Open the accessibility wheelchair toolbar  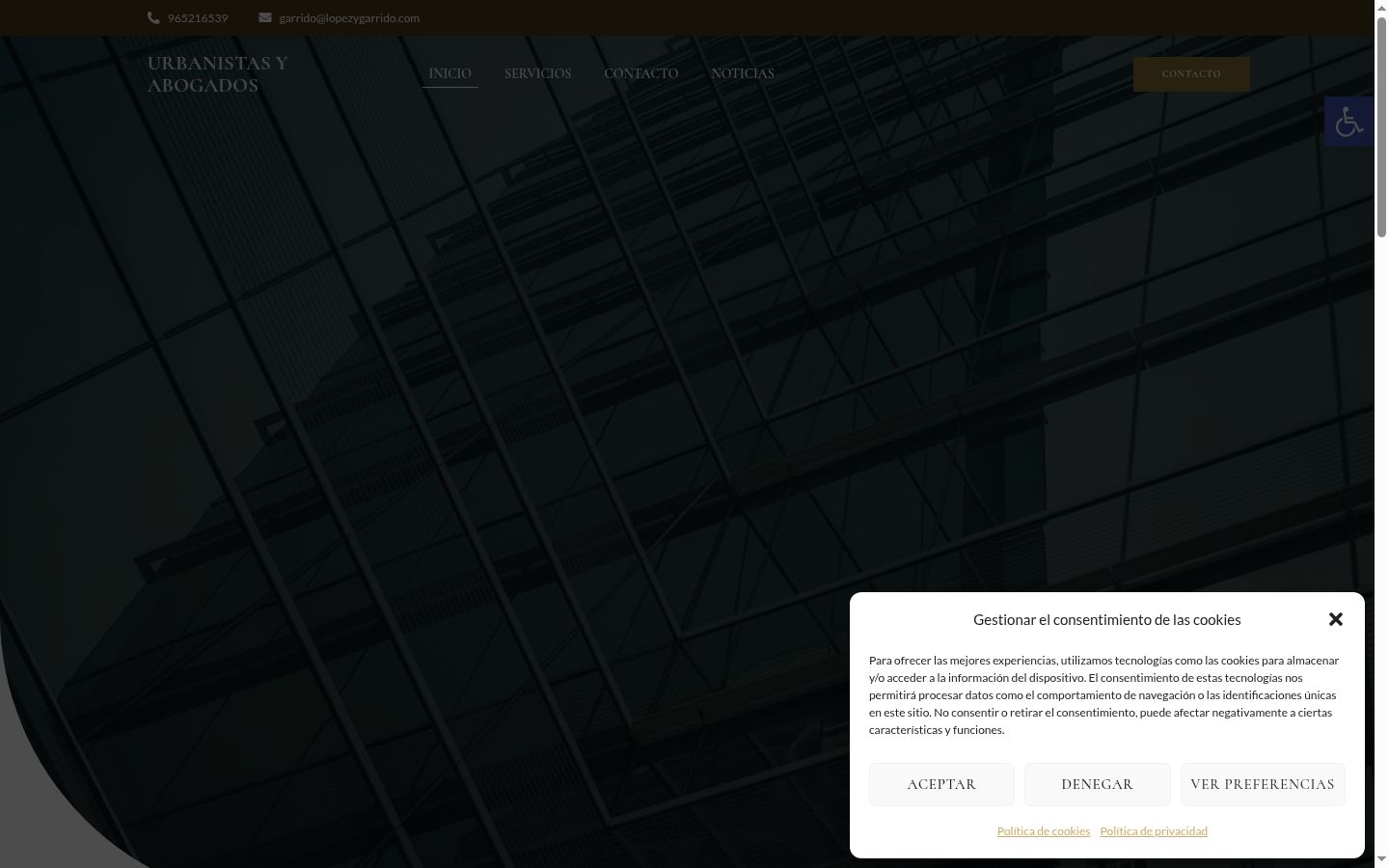pyautogui.click(x=1348, y=122)
